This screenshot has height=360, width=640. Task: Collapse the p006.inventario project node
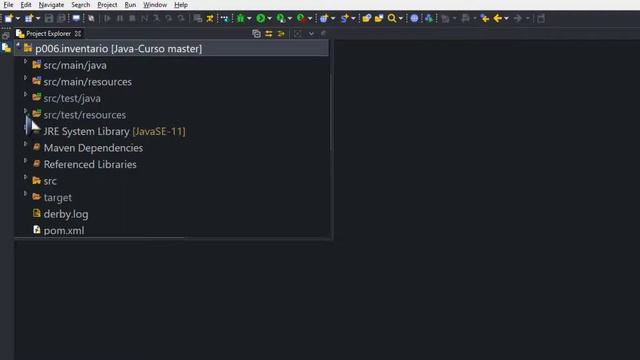tap(18, 45)
